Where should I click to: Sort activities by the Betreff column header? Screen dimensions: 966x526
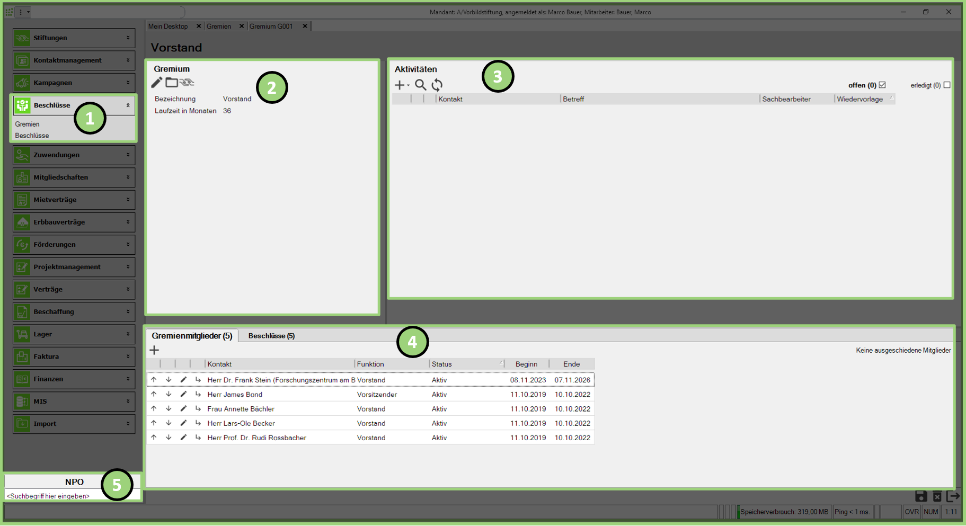(x=660, y=99)
